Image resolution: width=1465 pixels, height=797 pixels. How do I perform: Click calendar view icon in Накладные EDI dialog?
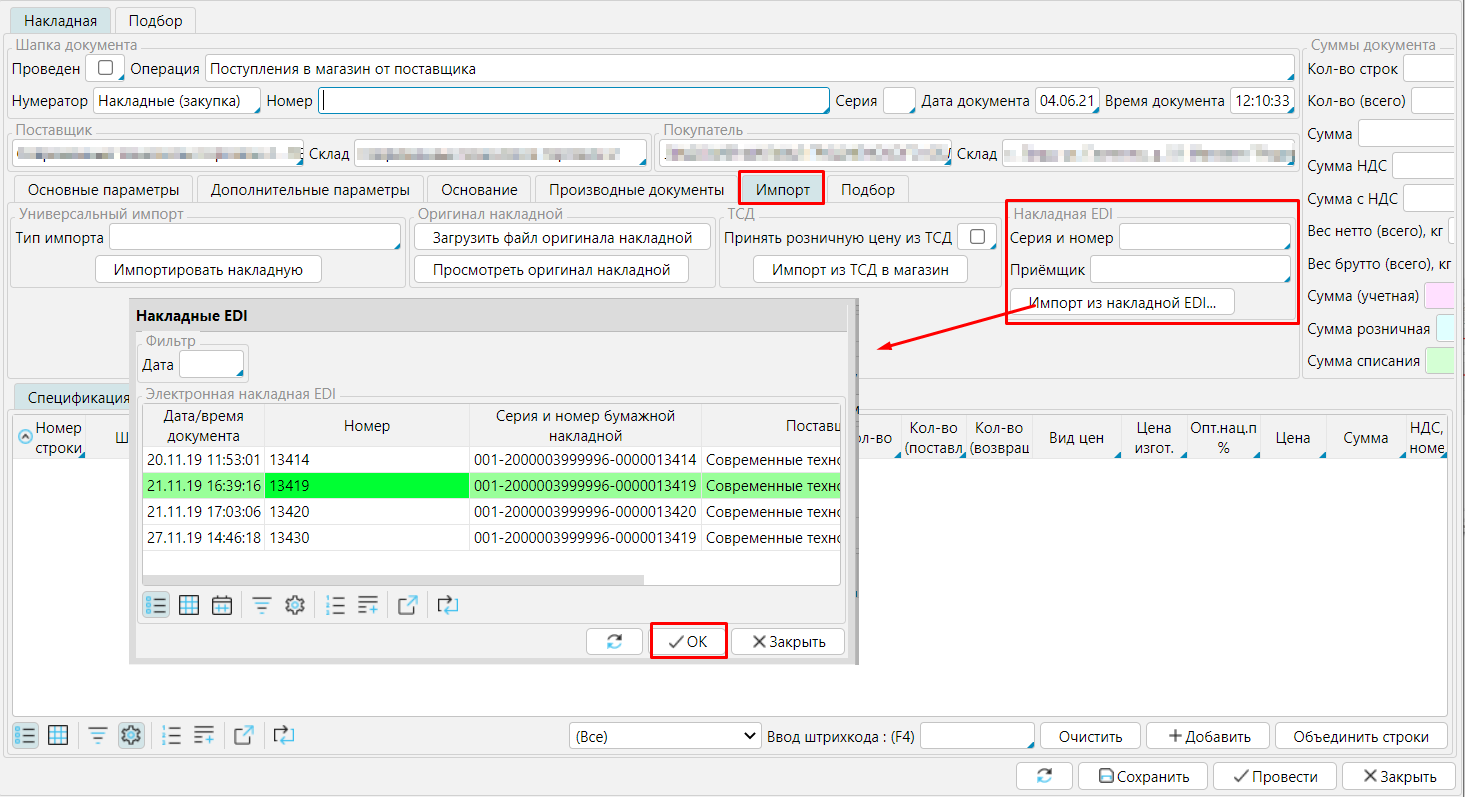222,605
